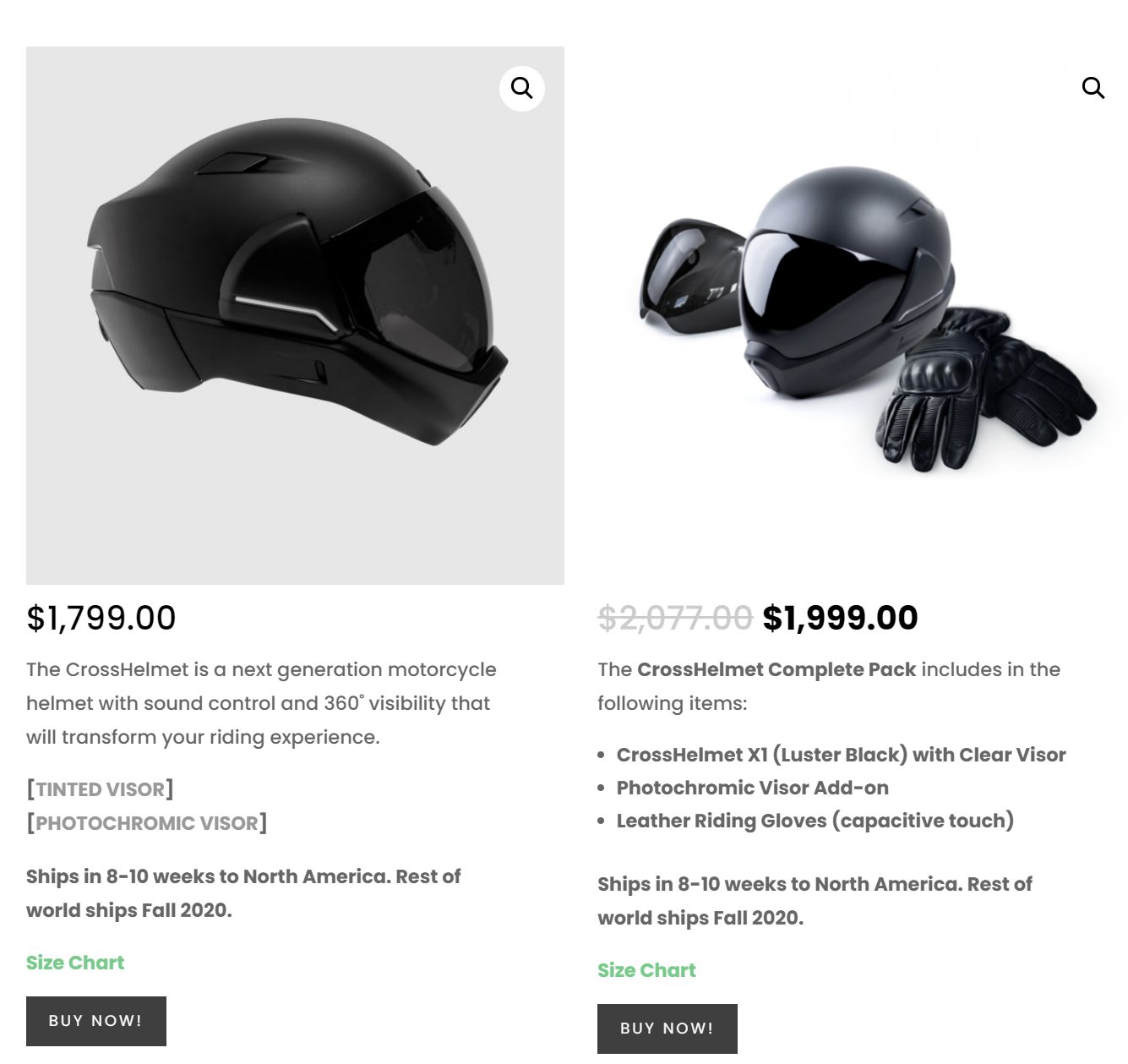Follow the TINTED VISOR link

(100, 789)
